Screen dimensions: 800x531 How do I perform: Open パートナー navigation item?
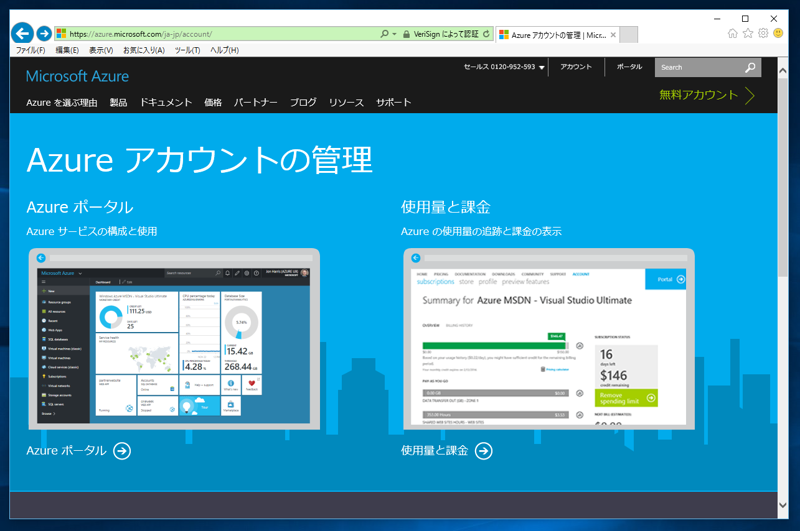click(256, 103)
